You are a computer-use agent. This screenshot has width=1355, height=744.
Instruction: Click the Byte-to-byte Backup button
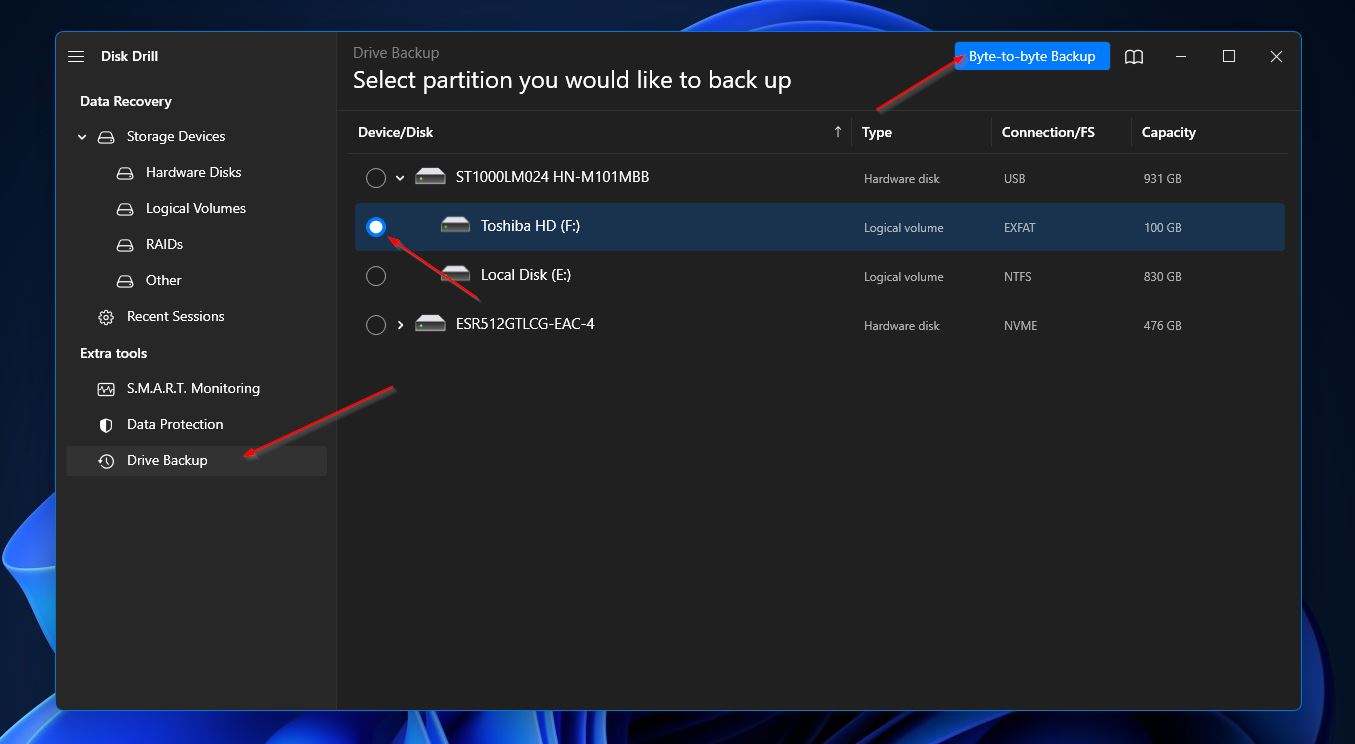[x=1032, y=56]
